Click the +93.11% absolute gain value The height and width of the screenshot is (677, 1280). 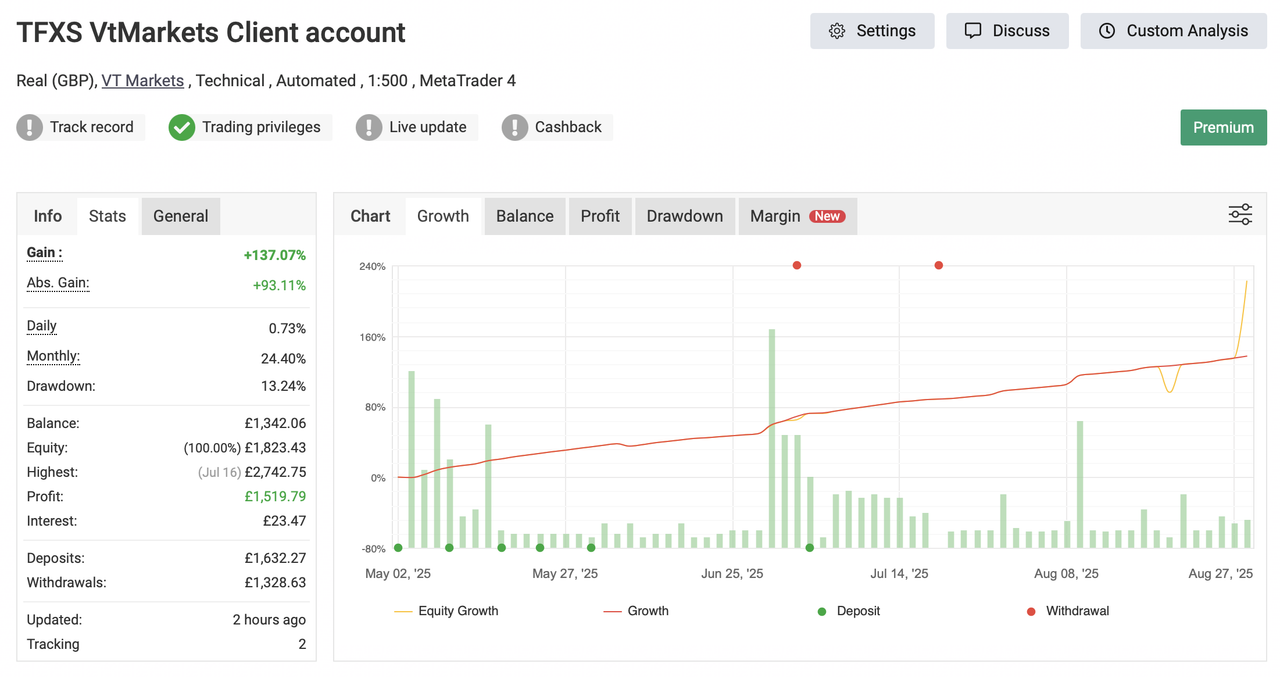[x=279, y=285]
